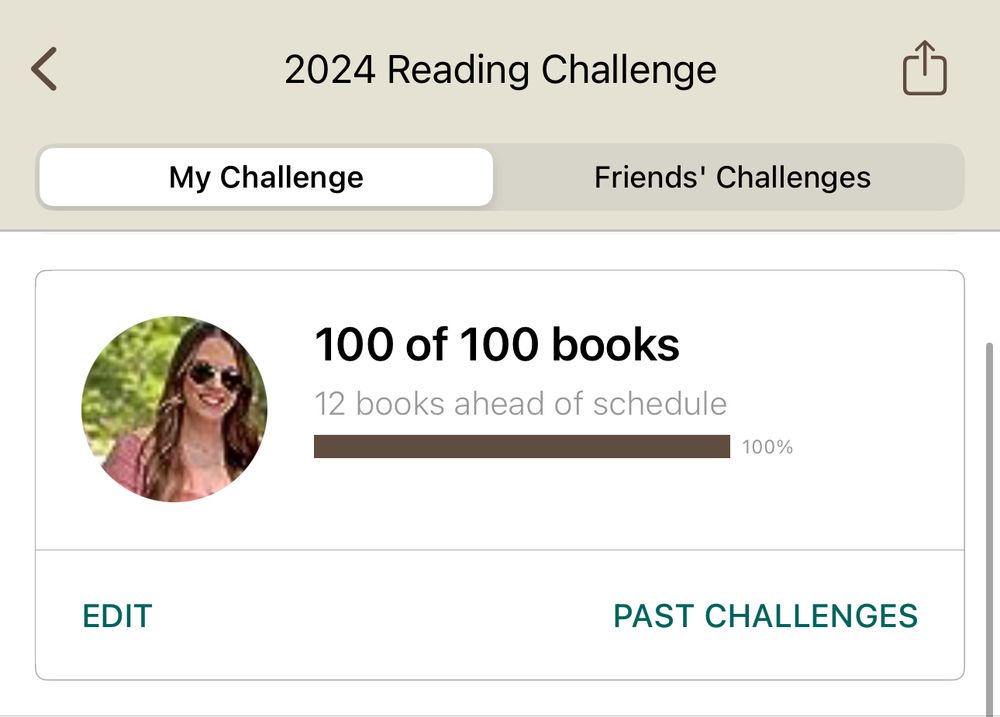The height and width of the screenshot is (717, 1000).
Task: Open the circular profile photo
Action: (x=174, y=409)
